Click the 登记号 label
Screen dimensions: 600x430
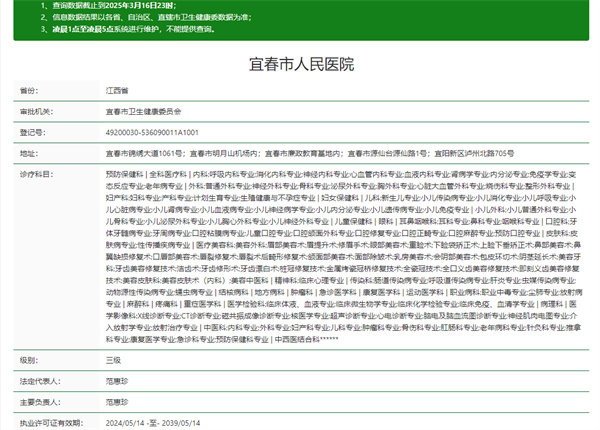(33, 133)
